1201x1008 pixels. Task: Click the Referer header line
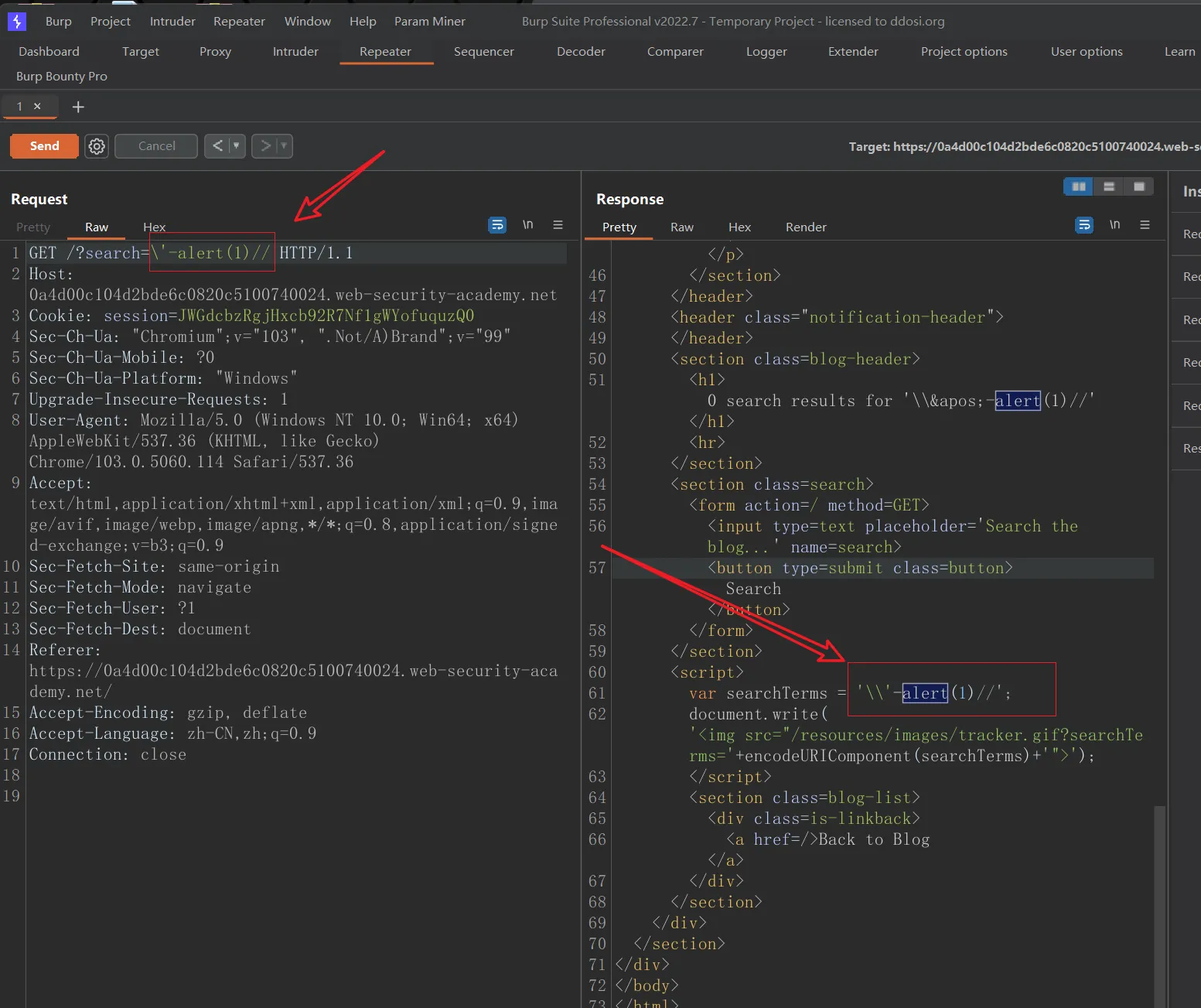tap(65, 650)
